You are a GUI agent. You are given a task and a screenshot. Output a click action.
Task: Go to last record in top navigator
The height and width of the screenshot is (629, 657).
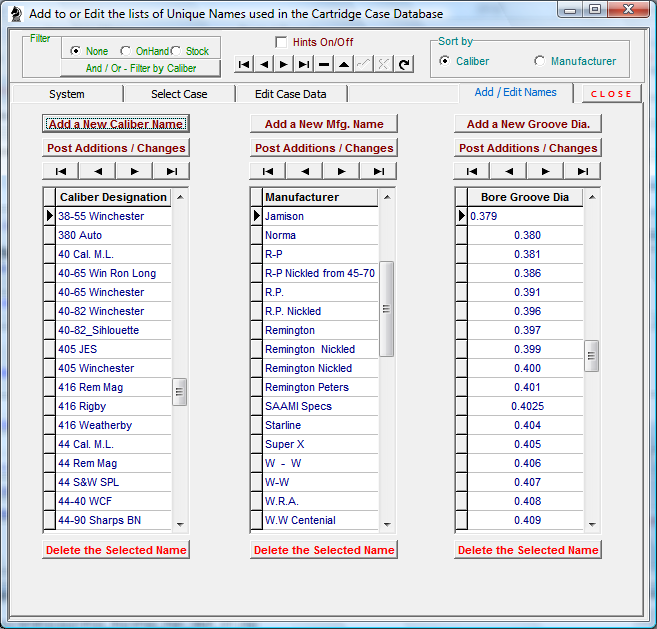point(304,64)
